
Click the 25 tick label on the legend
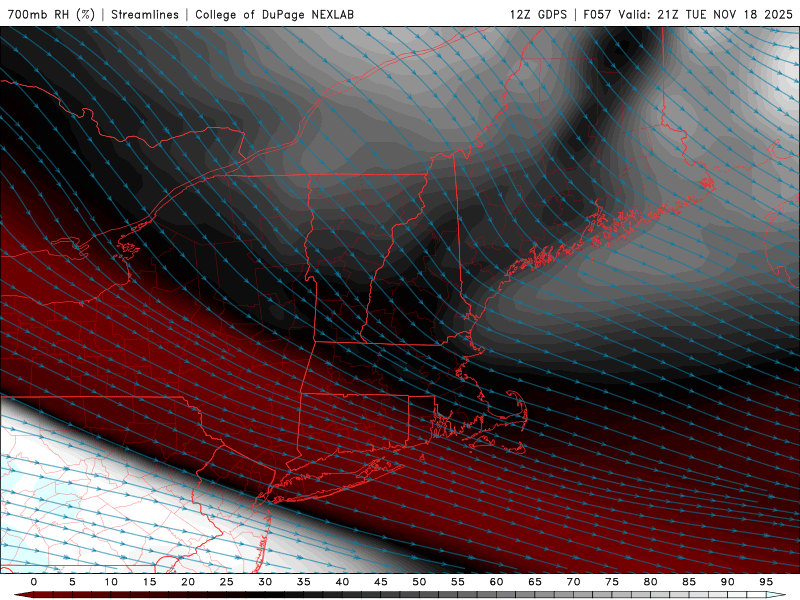(x=227, y=582)
